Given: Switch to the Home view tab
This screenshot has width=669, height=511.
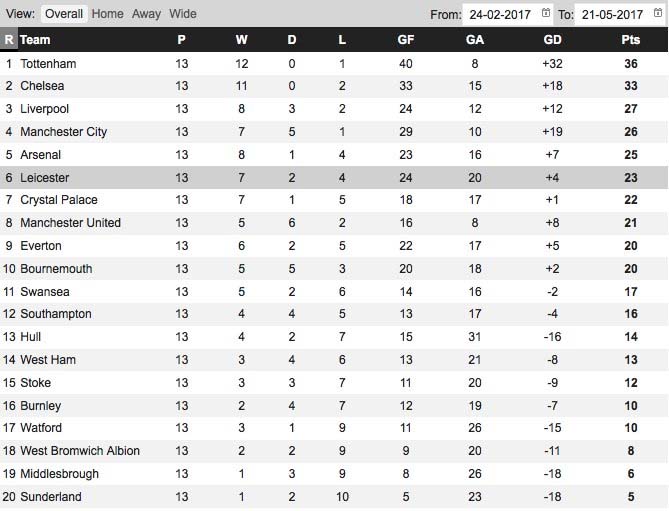Looking at the screenshot, I should click(x=108, y=14).
